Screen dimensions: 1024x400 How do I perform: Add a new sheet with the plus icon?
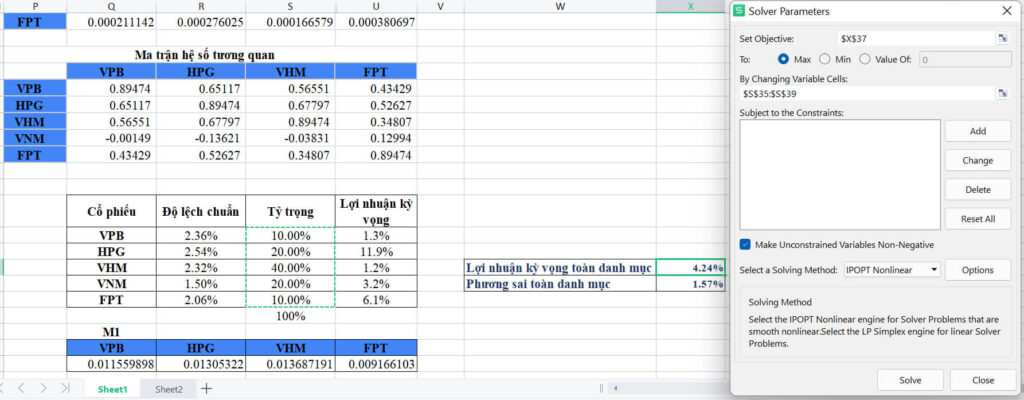pos(206,388)
